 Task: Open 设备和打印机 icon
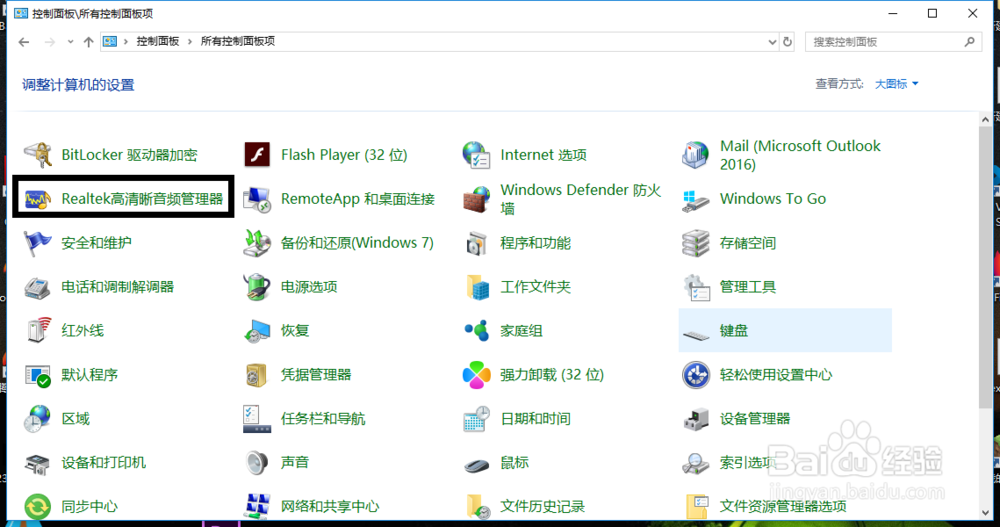[38, 463]
